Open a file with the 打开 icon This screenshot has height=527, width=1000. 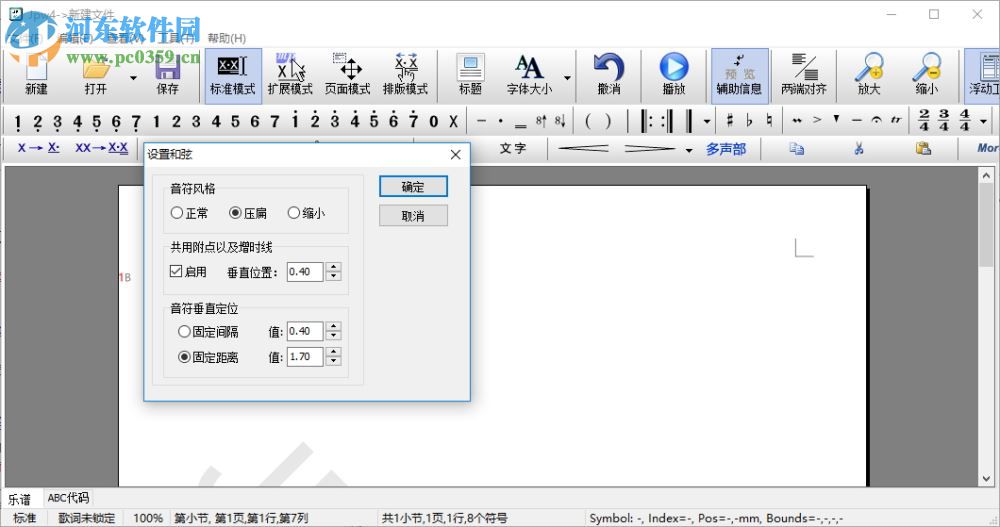point(96,75)
